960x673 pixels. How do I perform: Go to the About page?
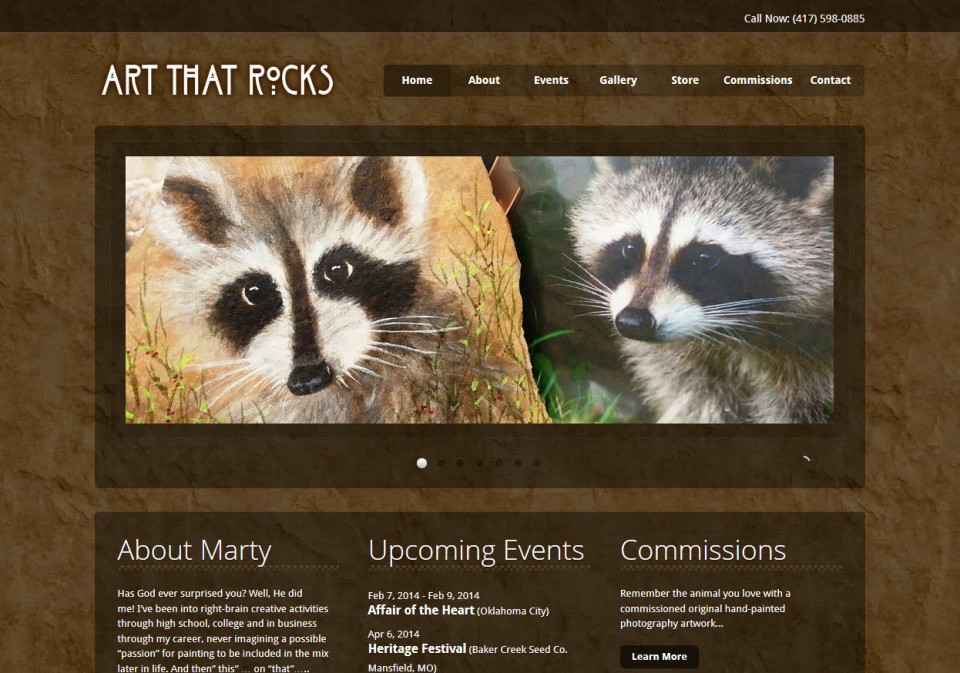tap(484, 80)
